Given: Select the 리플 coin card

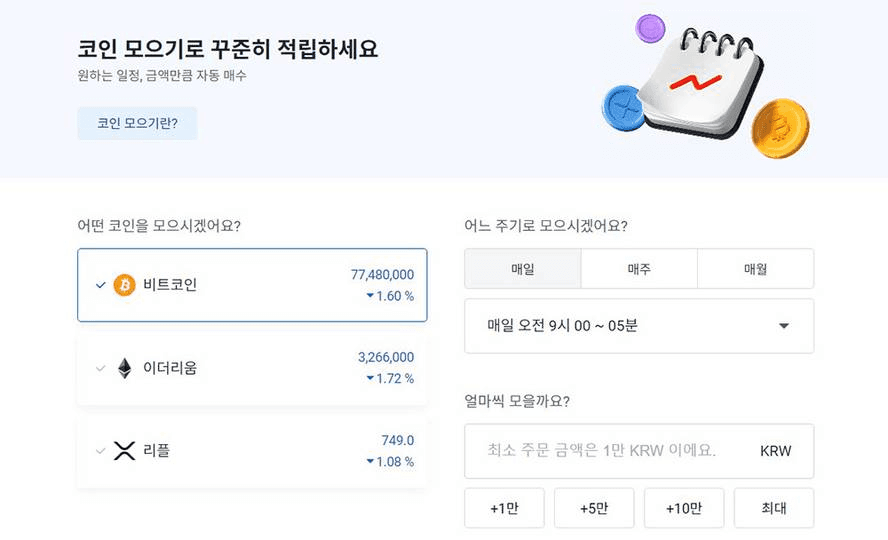Looking at the screenshot, I should (x=252, y=451).
